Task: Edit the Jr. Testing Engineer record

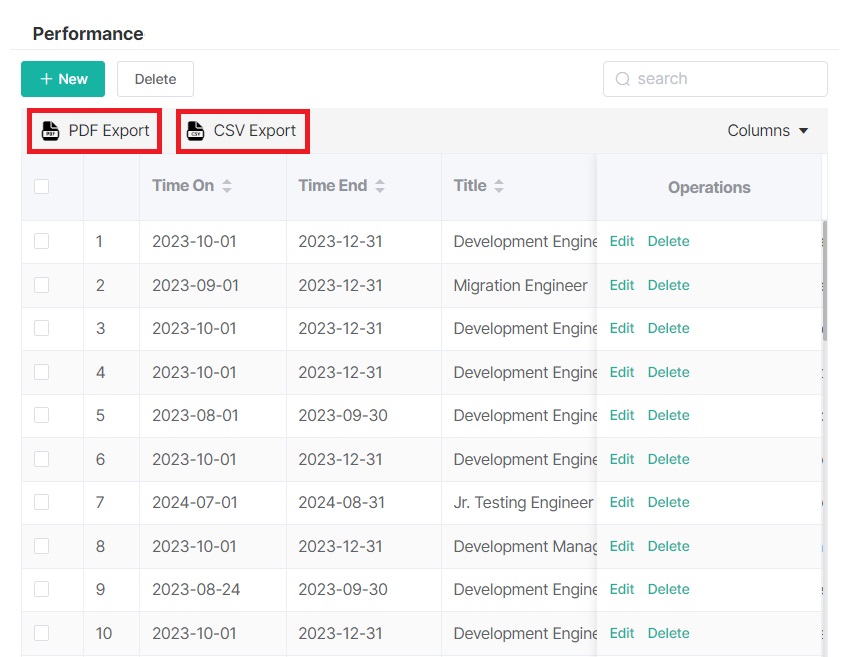Action: tap(621, 502)
